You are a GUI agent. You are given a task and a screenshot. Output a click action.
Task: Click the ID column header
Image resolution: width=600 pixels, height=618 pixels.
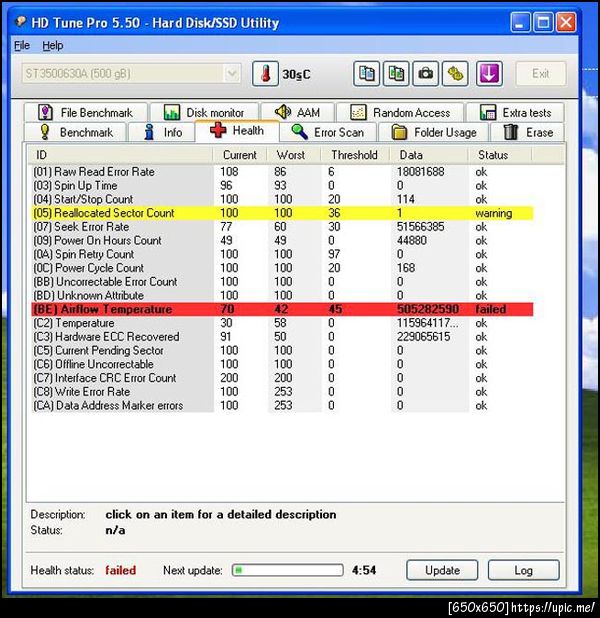tap(120, 155)
